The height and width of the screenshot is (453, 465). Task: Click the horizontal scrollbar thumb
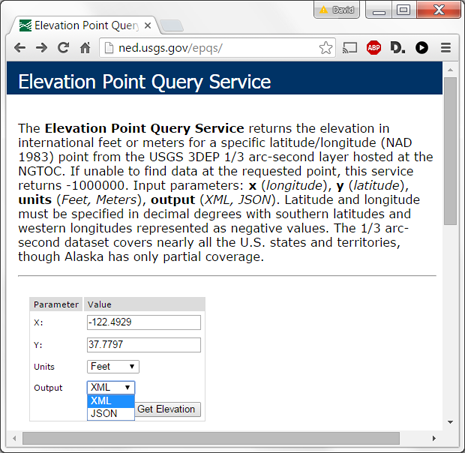(211, 438)
